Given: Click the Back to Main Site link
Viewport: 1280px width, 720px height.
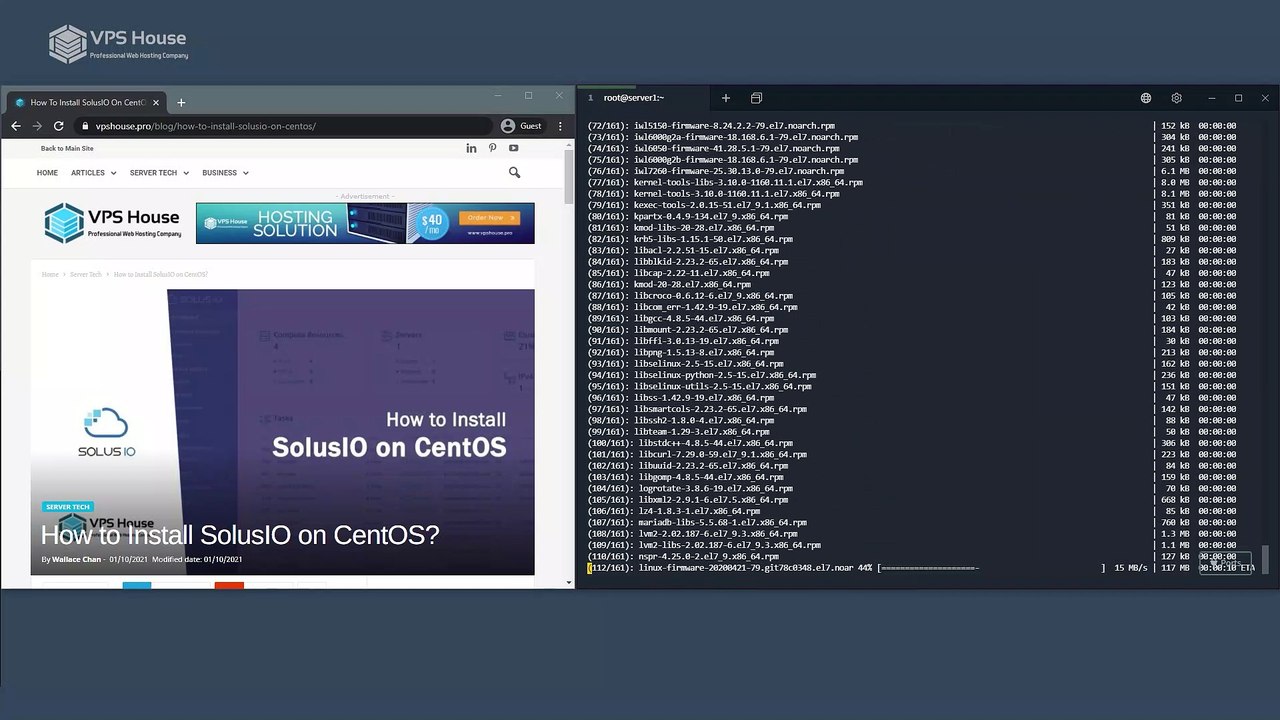Looking at the screenshot, I should (x=67, y=148).
